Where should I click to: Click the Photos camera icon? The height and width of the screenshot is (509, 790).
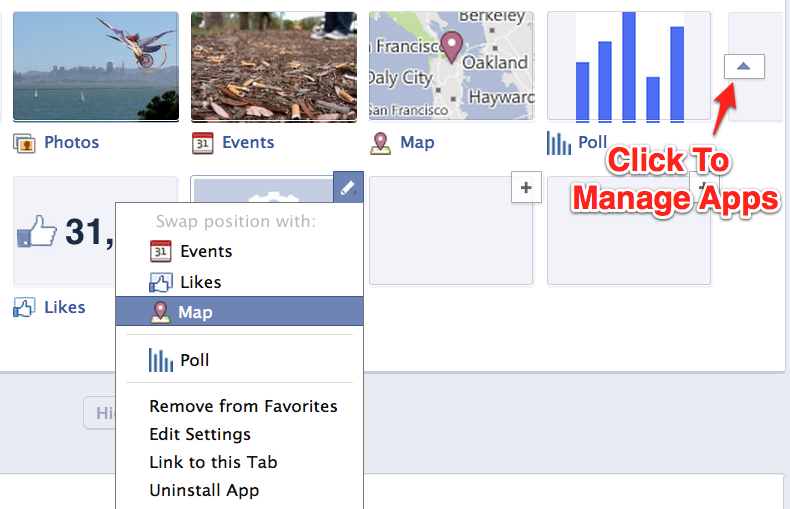[25, 143]
